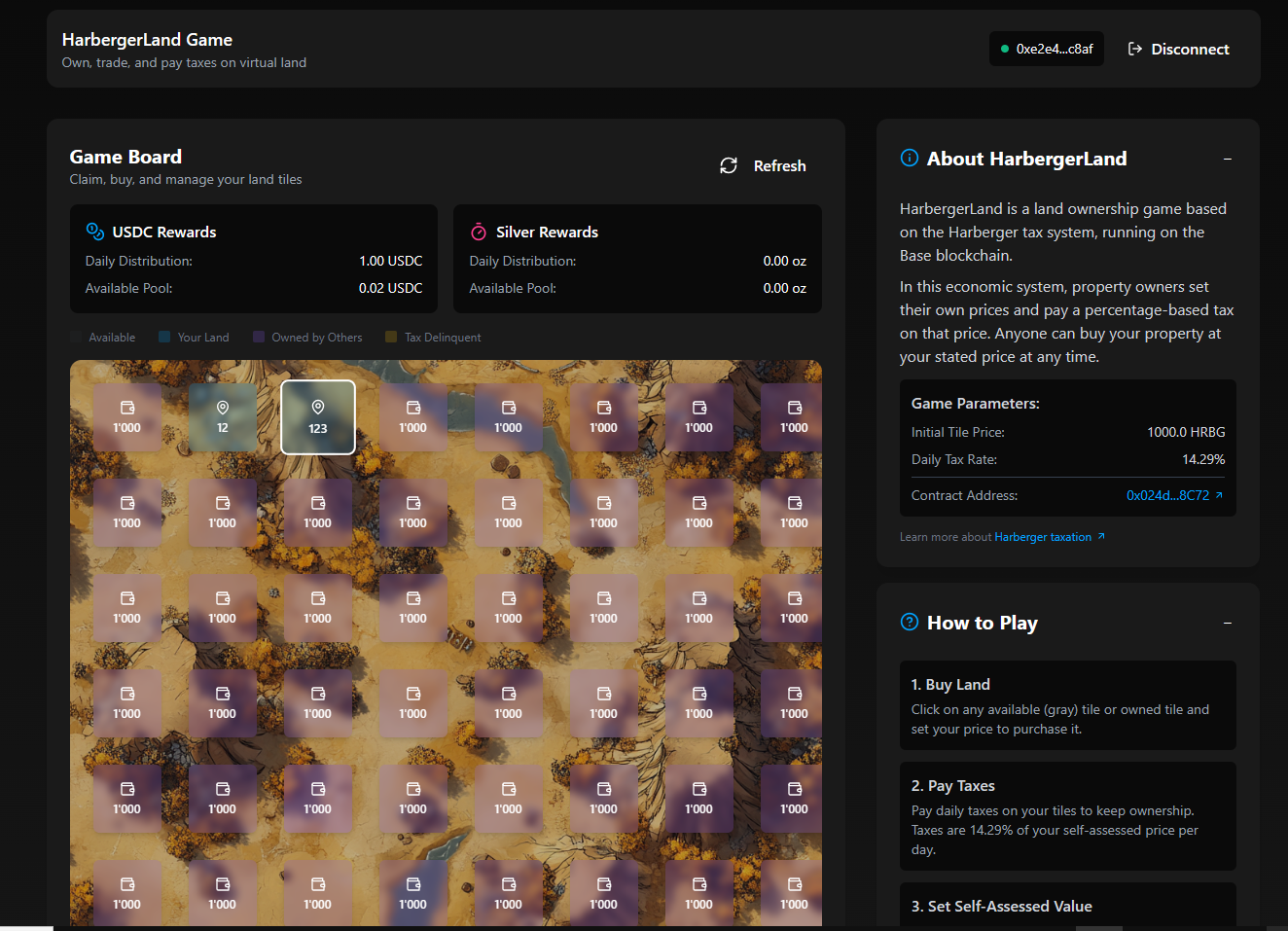Click the USDC Rewards coins icon
Image resolution: width=1288 pixels, height=931 pixels.
click(95, 232)
